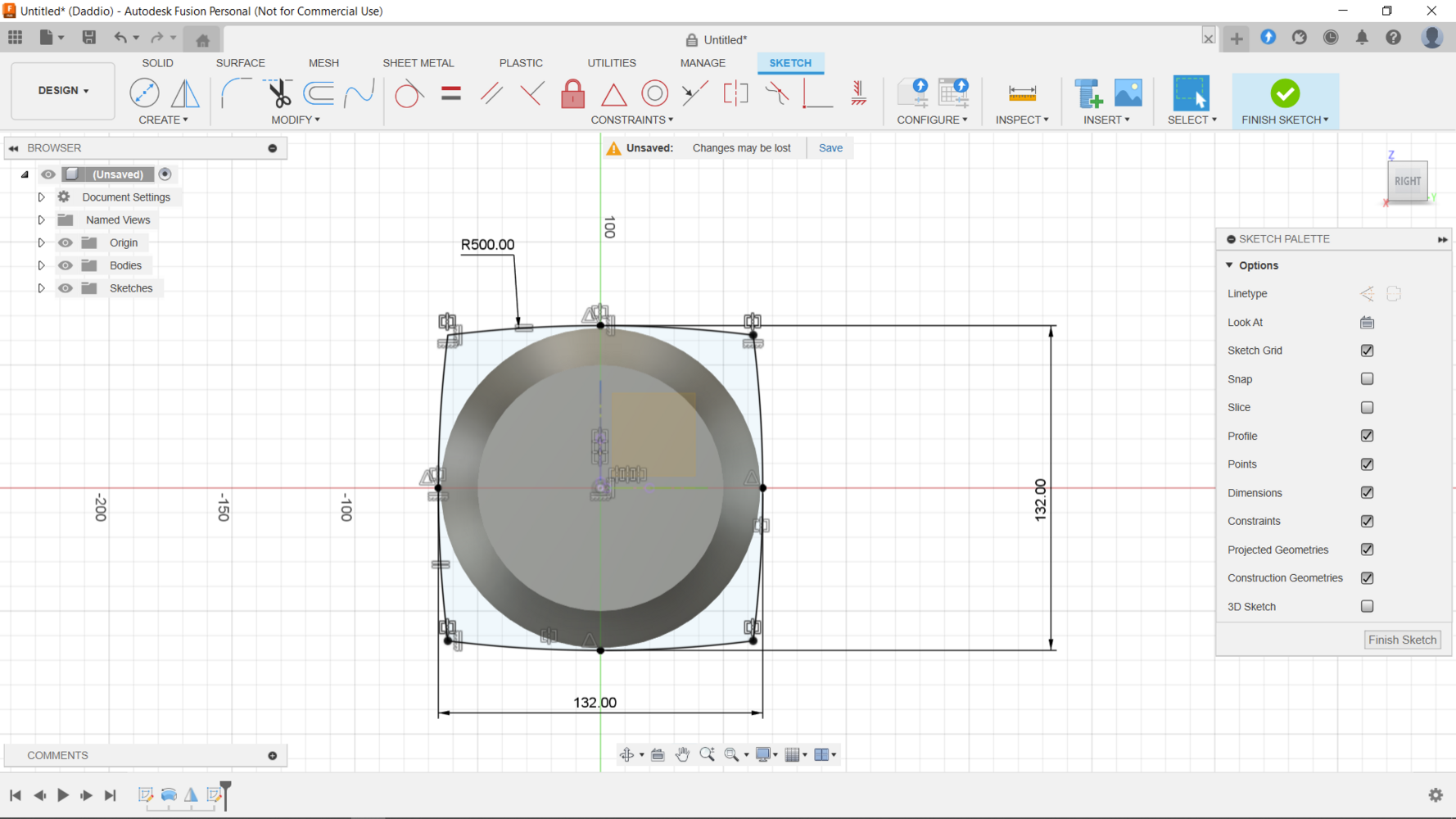Apply the Perpendicular constraint

[531, 93]
